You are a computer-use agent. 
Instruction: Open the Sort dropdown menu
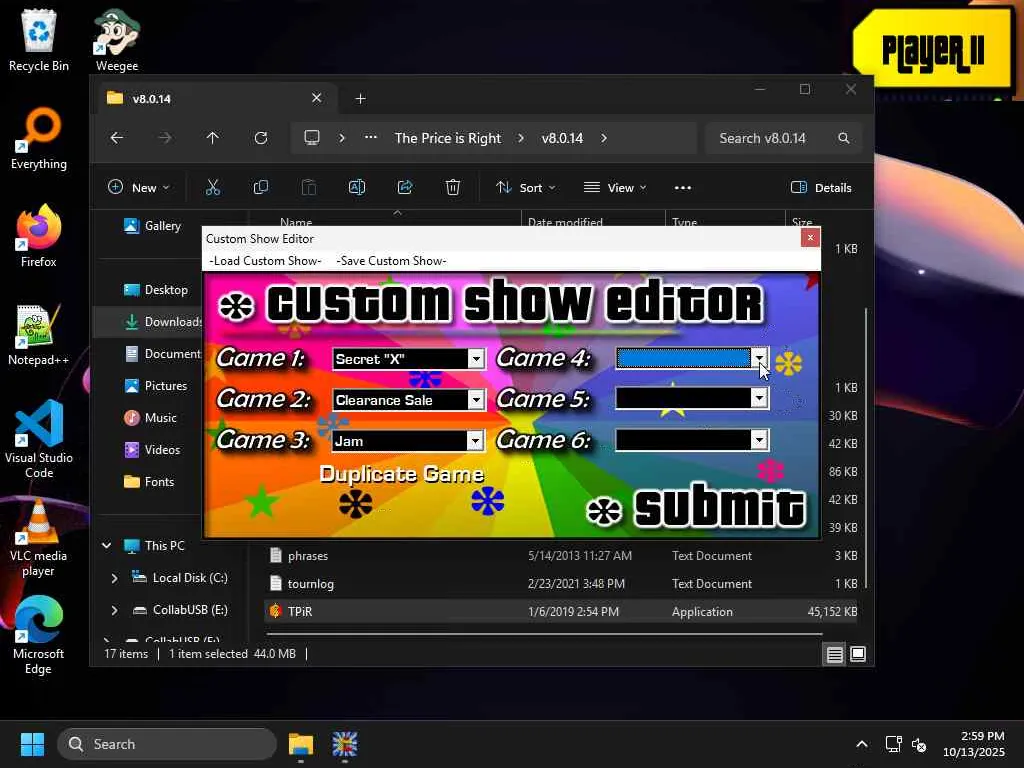[526, 187]
